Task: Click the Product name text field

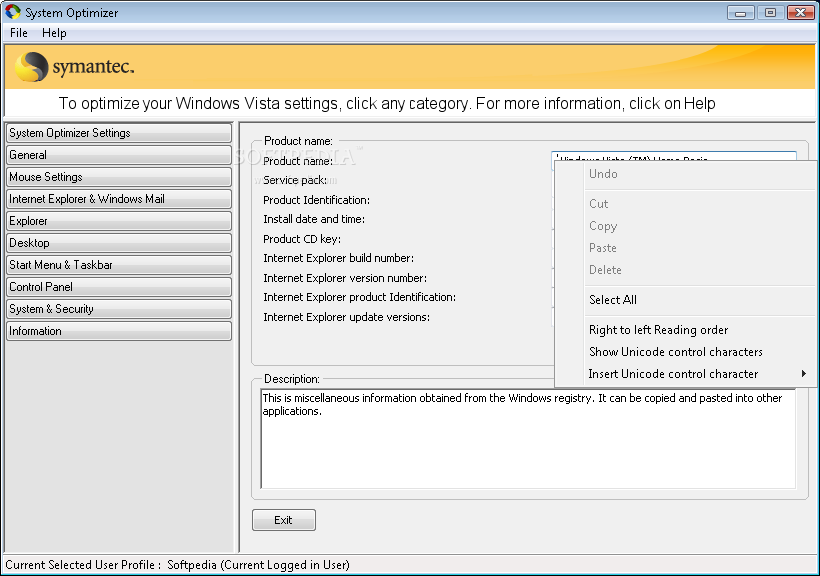Action: 674,156
